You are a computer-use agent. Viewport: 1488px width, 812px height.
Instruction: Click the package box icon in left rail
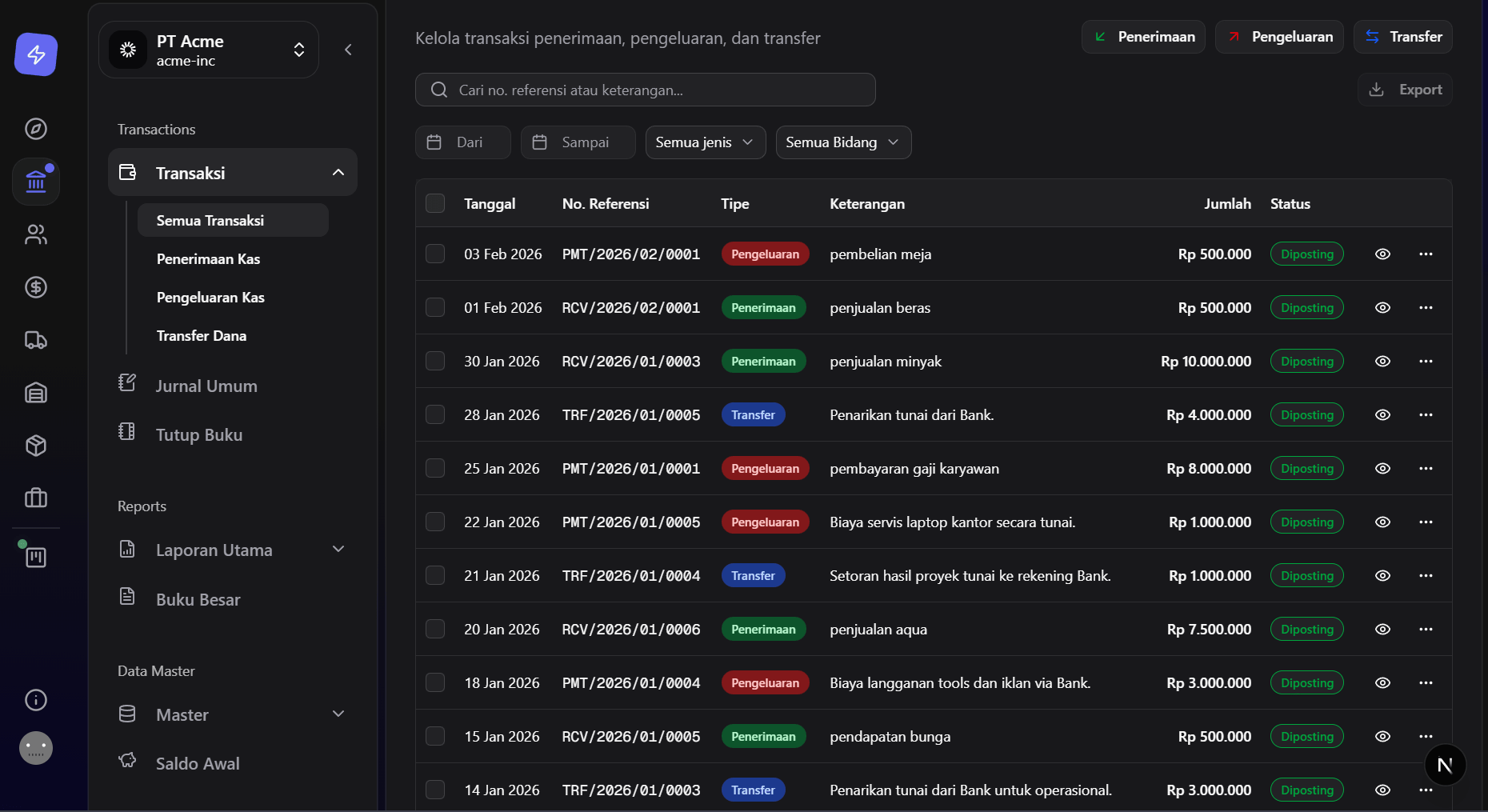click(x=36, y=446)
